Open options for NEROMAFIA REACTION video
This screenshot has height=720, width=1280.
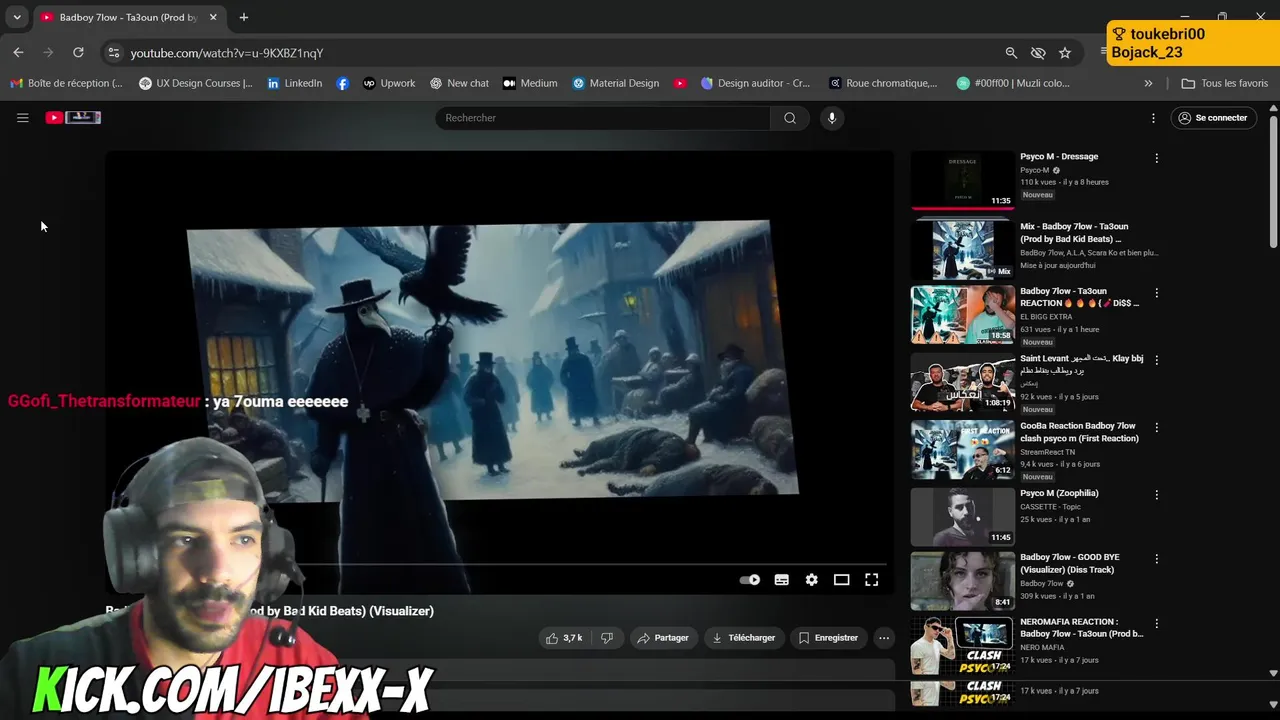pyautogui.click(x=1157, y=623)
